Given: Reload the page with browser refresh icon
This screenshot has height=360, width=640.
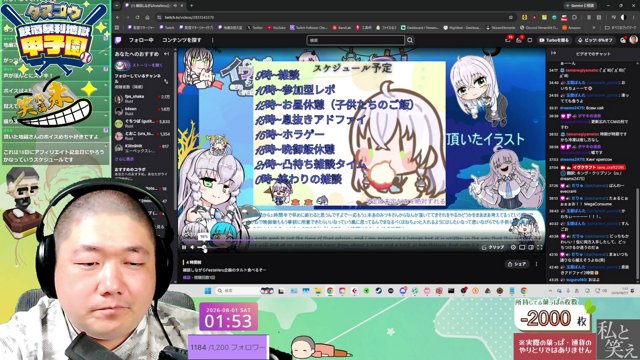Looking at the screenshot, I should point(138,17).
